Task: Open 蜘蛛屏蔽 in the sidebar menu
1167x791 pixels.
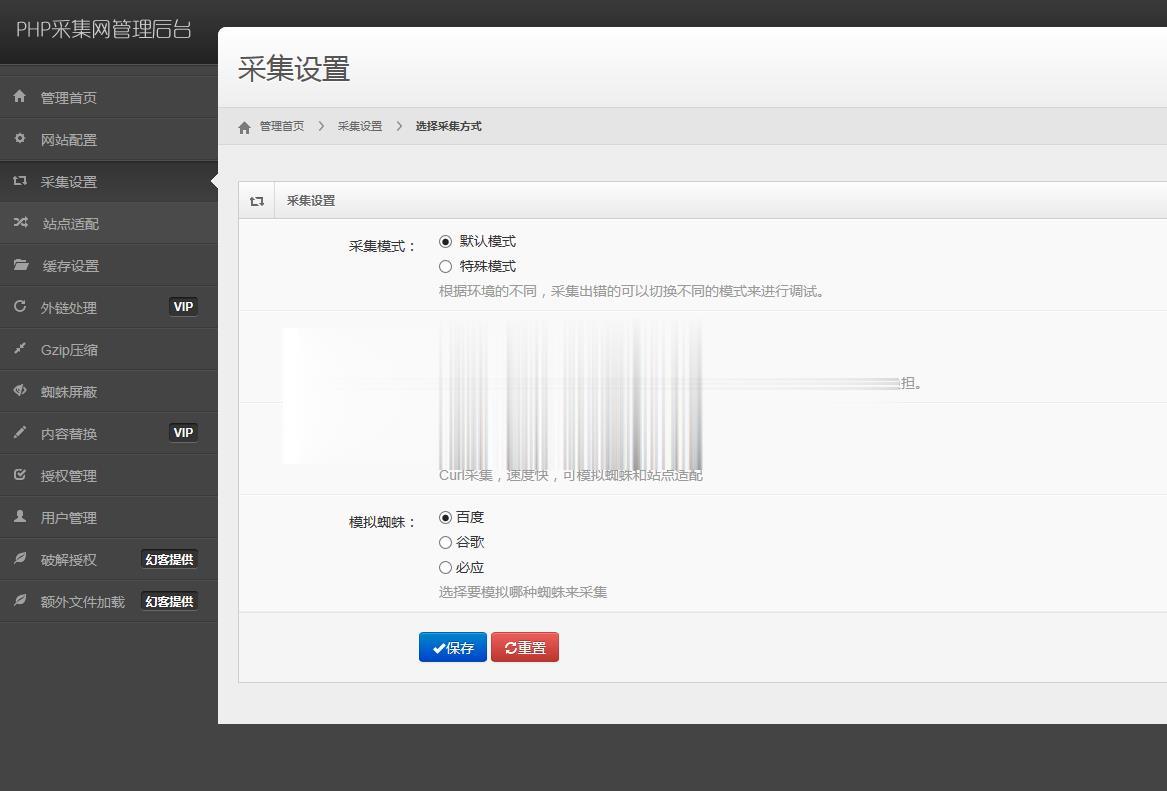Action: [109, 391]
